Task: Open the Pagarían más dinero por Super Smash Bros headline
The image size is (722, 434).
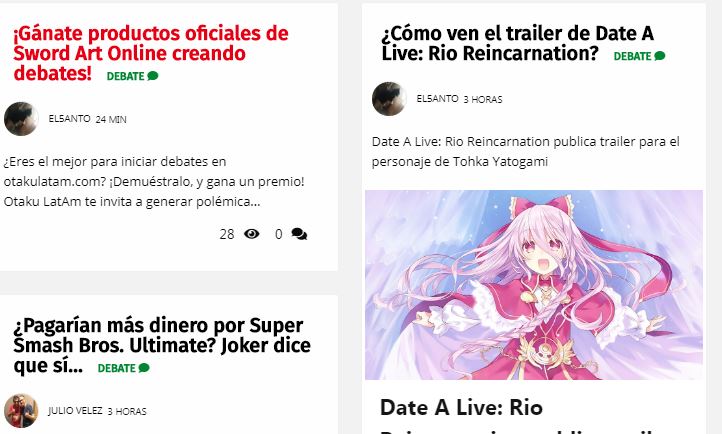Action: point(162,345)
